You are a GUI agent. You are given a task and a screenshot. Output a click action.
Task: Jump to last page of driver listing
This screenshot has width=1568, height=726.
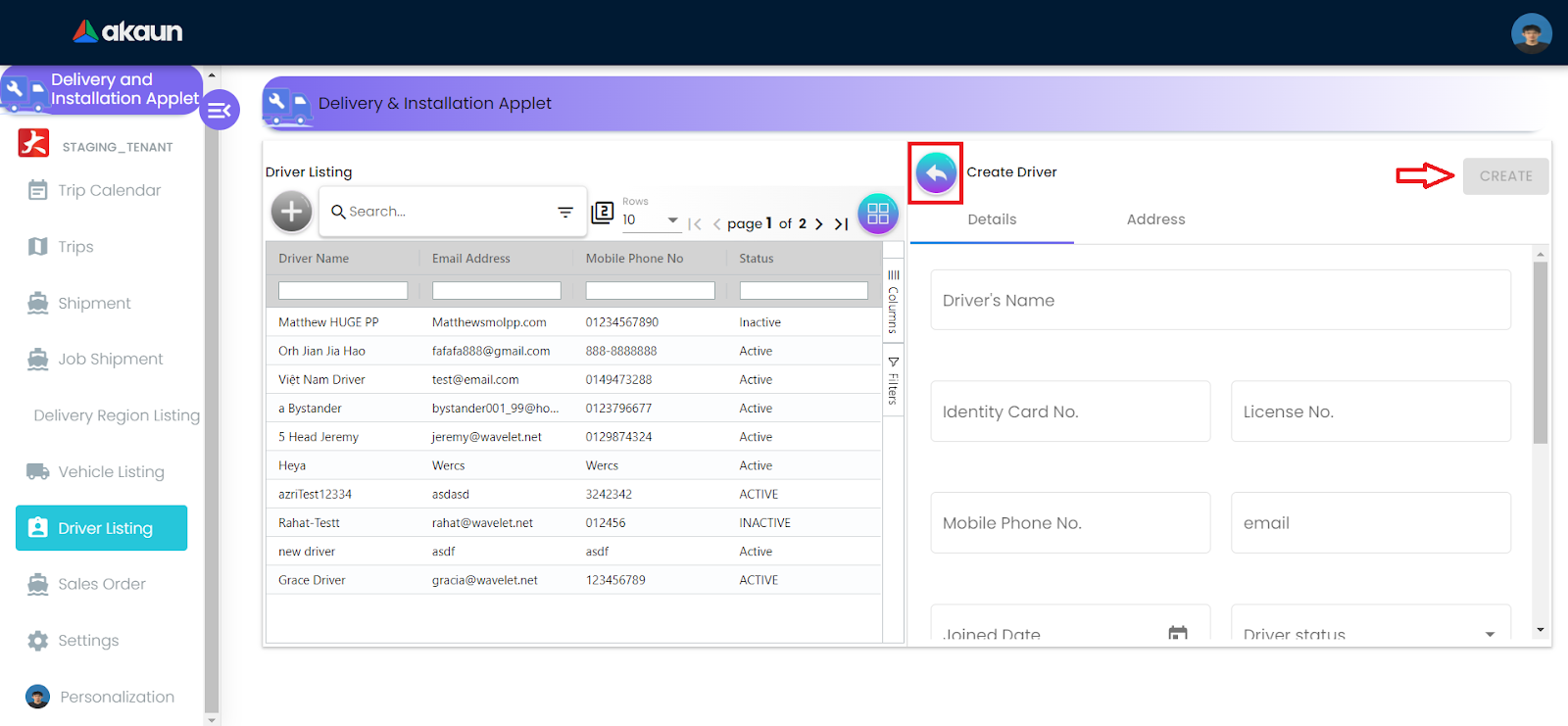click(841, 224)
